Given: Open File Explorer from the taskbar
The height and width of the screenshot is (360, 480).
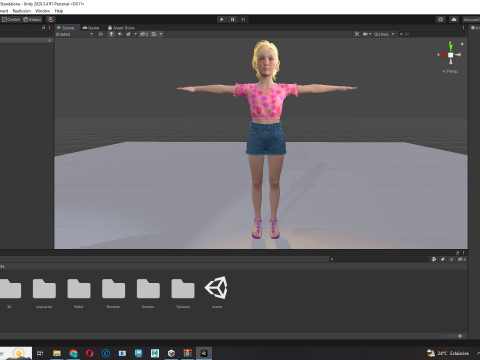Looking at the screenshot, I should click(x=57, y=353).
